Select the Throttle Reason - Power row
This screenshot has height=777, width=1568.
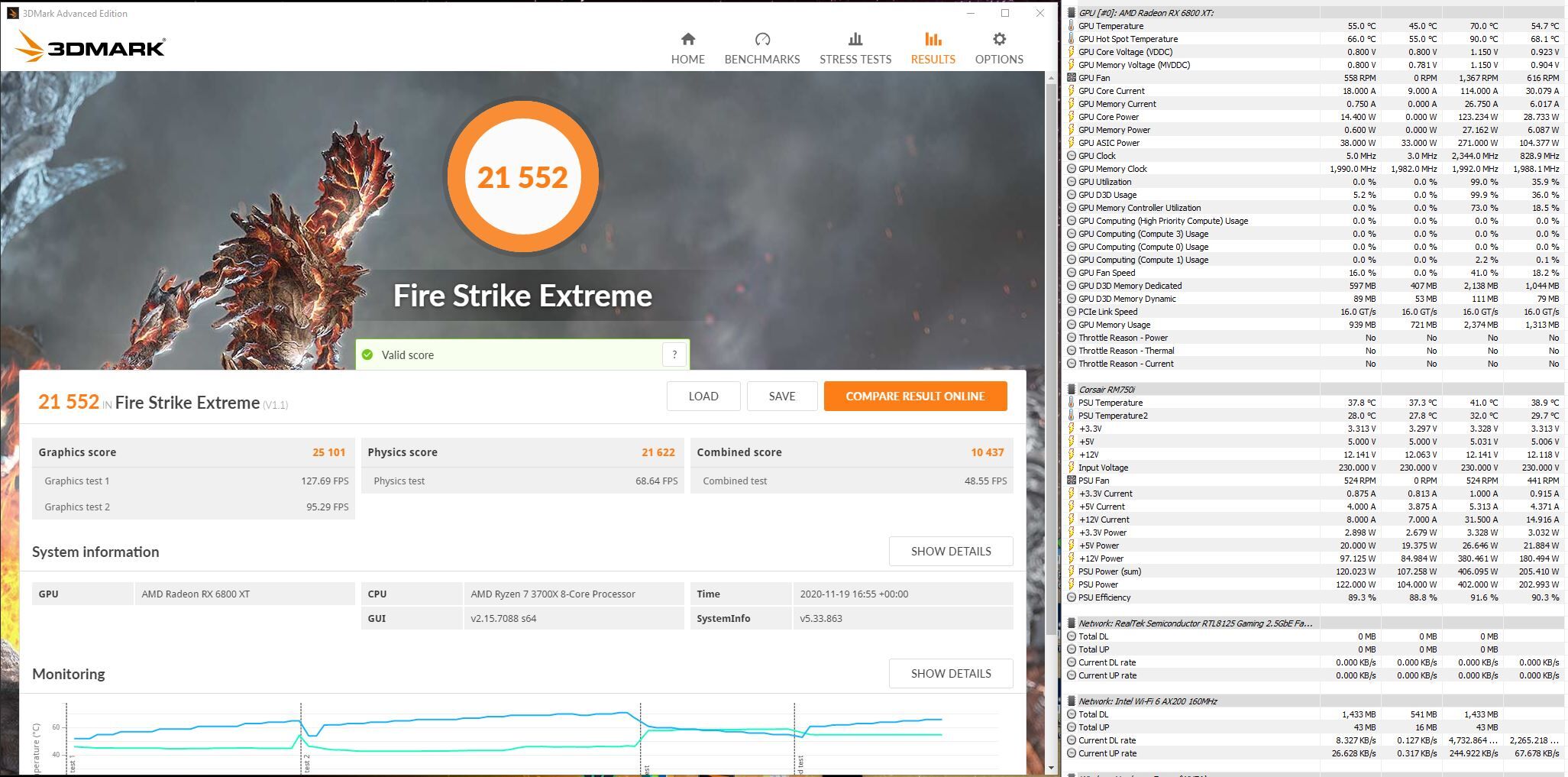click(1314, 338)
